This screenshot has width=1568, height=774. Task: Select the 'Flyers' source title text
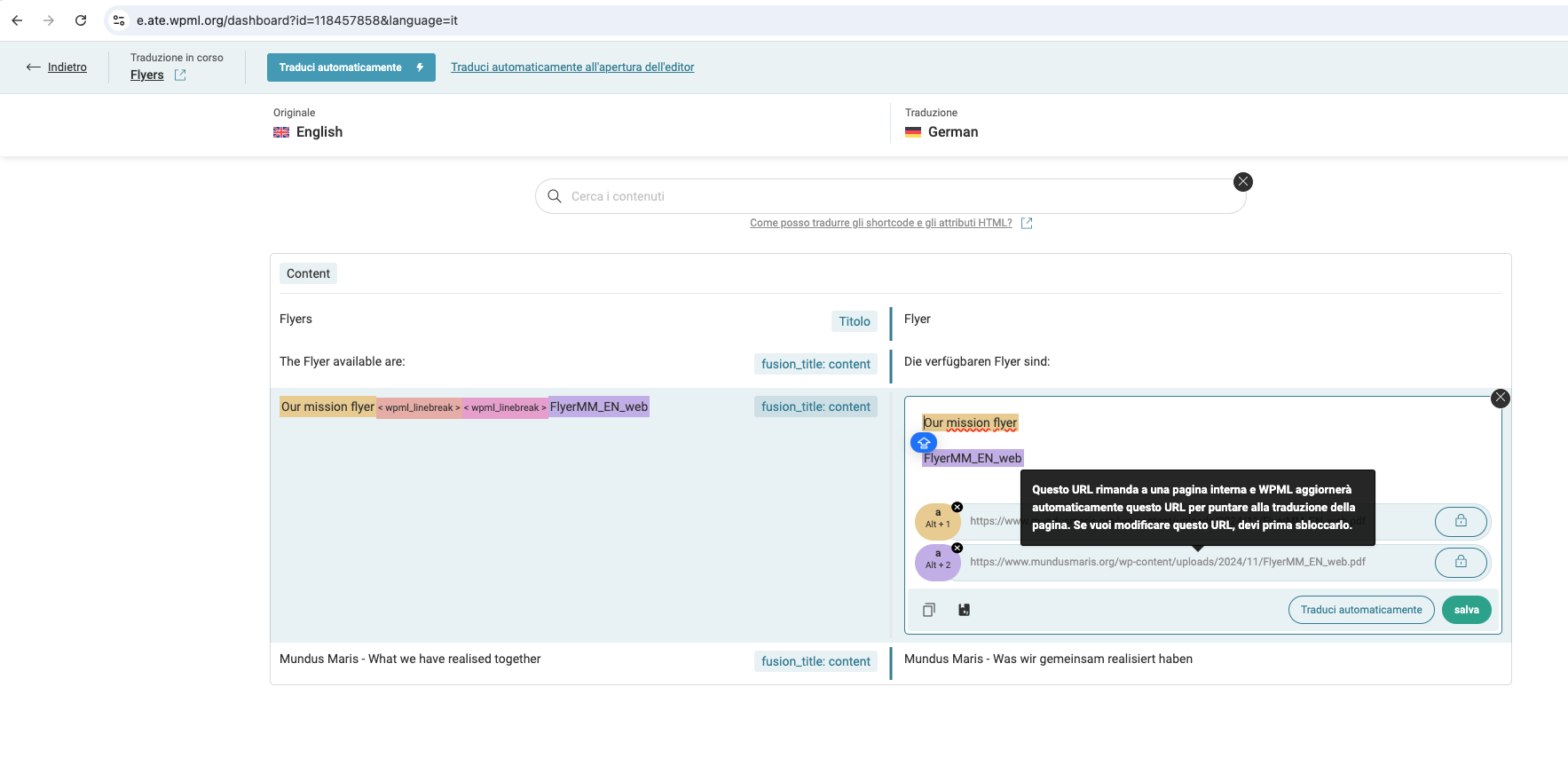tap(295, 319)
